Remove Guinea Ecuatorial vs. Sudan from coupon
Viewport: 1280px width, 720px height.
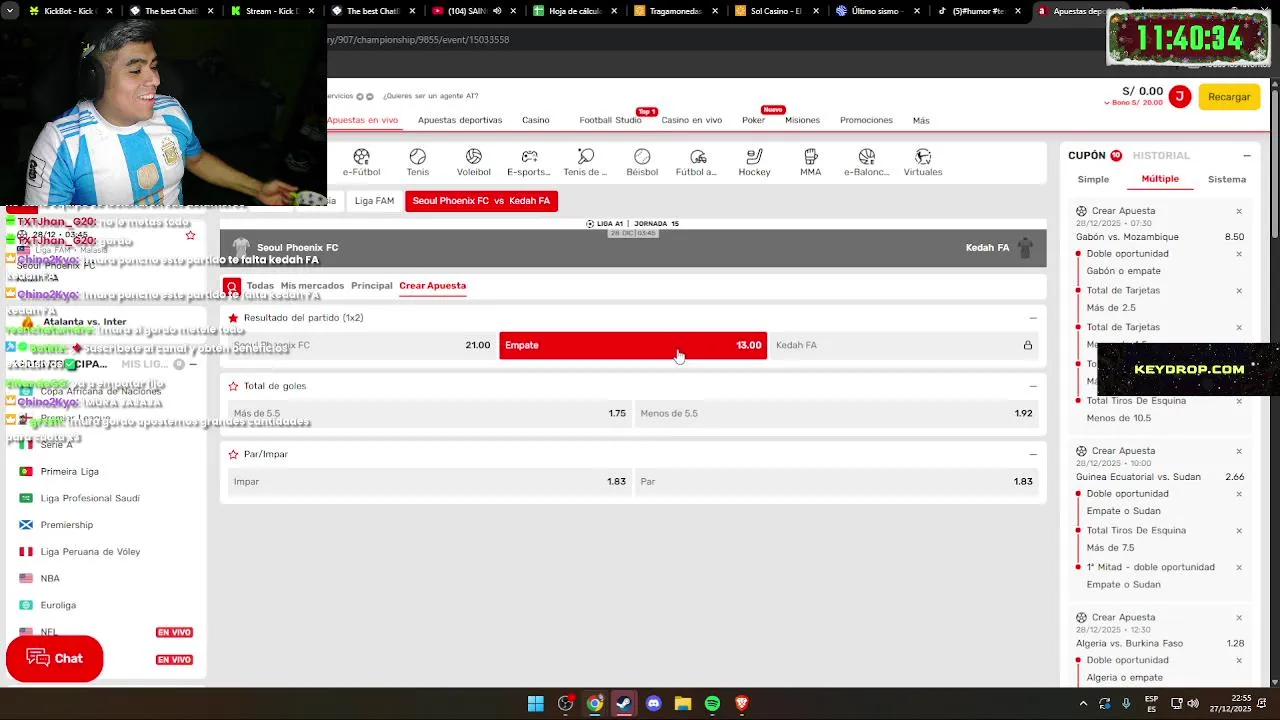pos(1239,451)
